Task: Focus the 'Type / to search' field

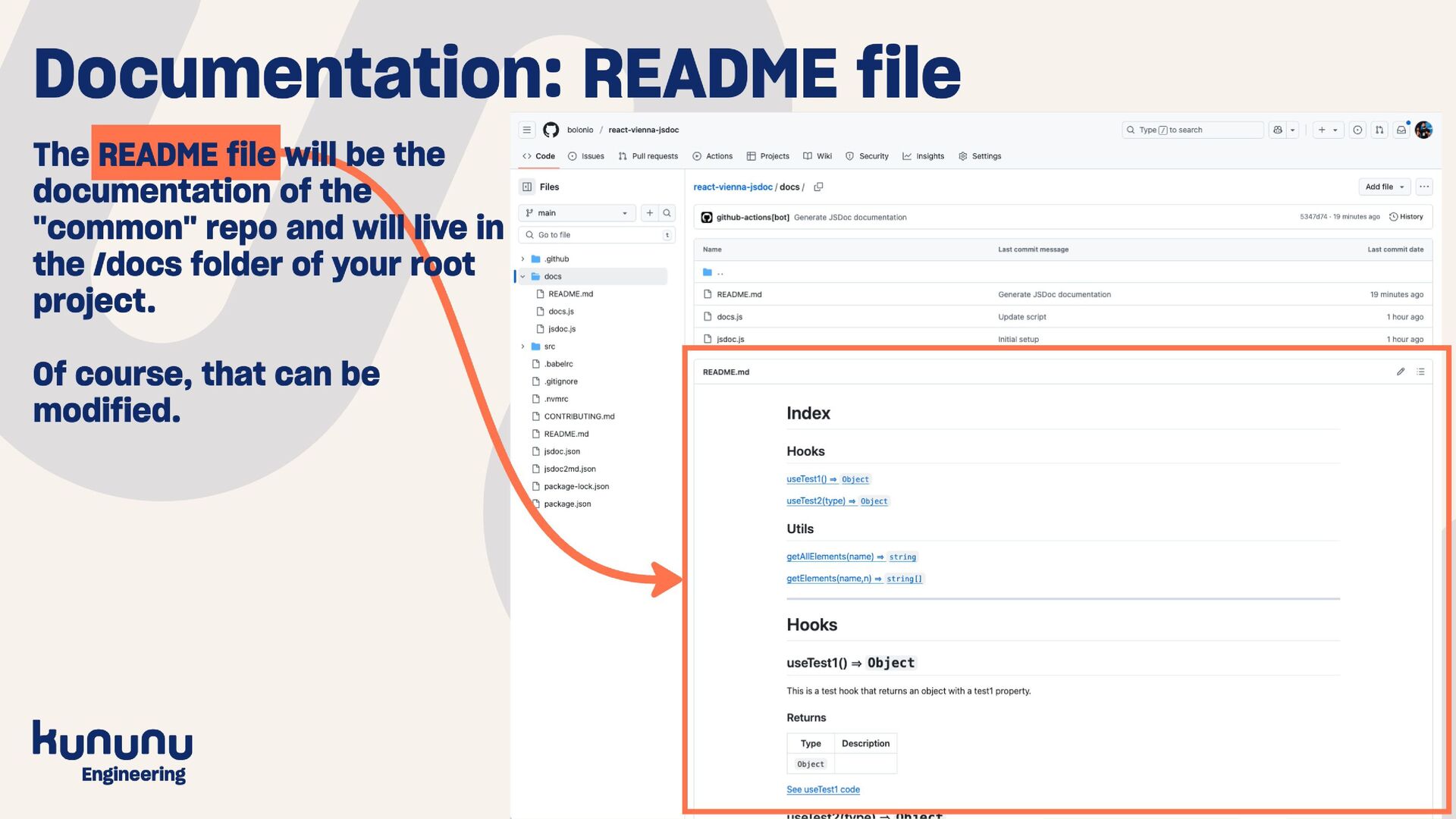Action: (x=1192, y=130)
